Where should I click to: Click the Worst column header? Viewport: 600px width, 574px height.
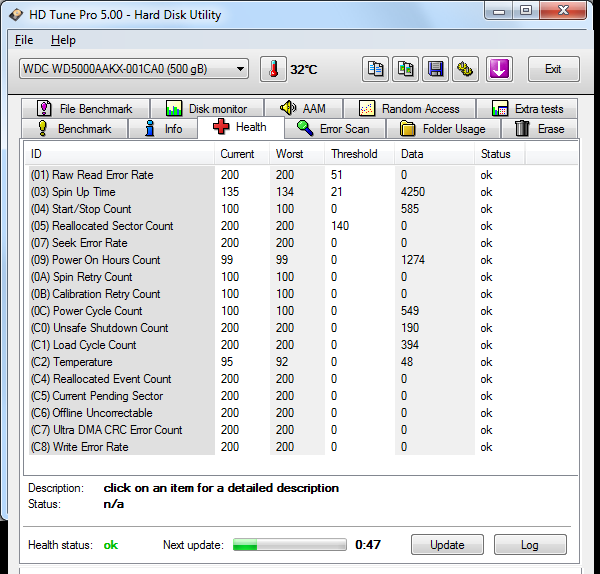point(297,154)
